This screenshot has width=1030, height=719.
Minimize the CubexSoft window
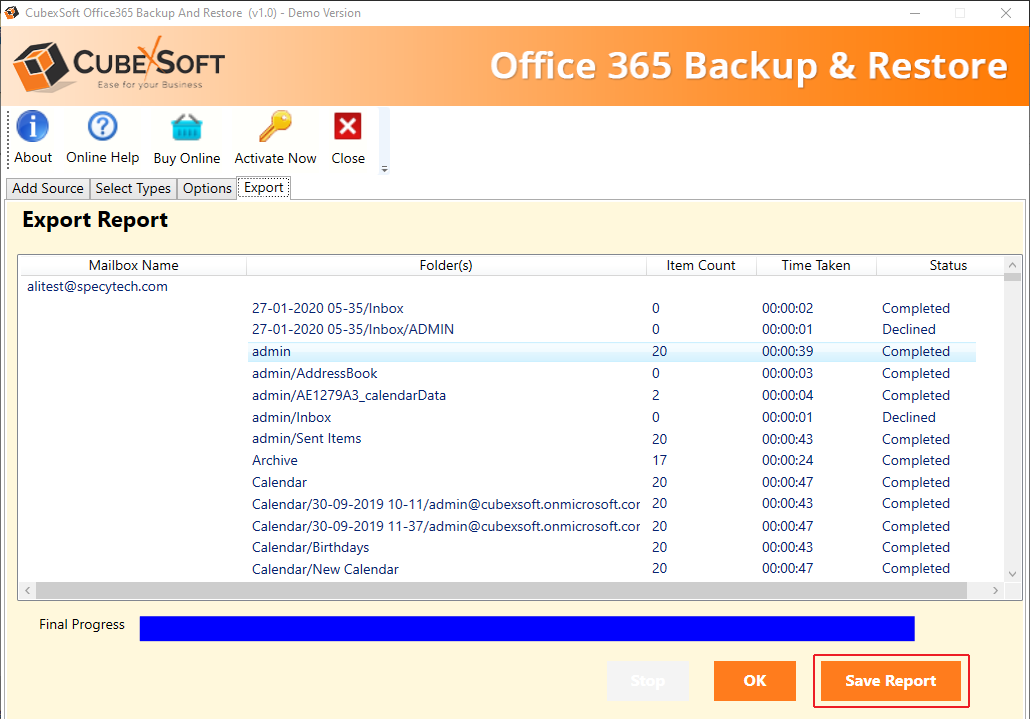pyautogui.click(x=914, y=13)
